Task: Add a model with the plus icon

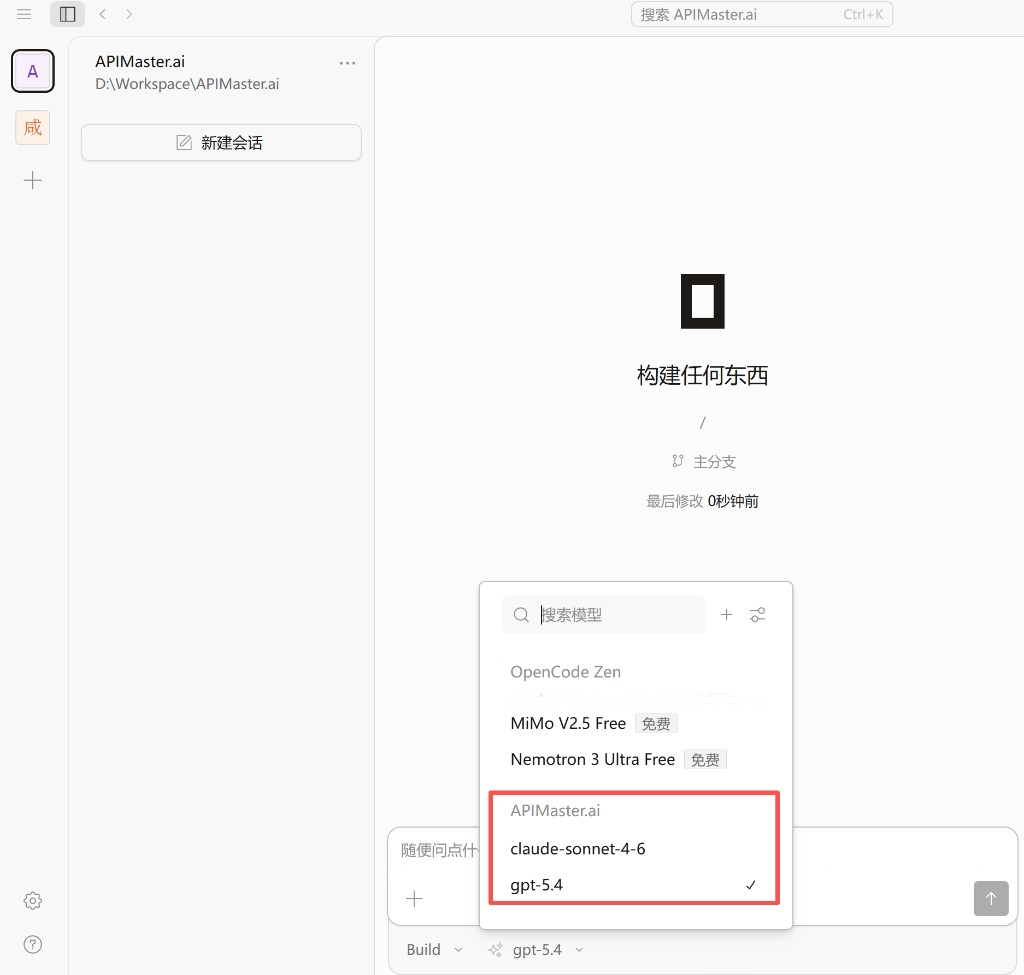Action: point(726,615)
